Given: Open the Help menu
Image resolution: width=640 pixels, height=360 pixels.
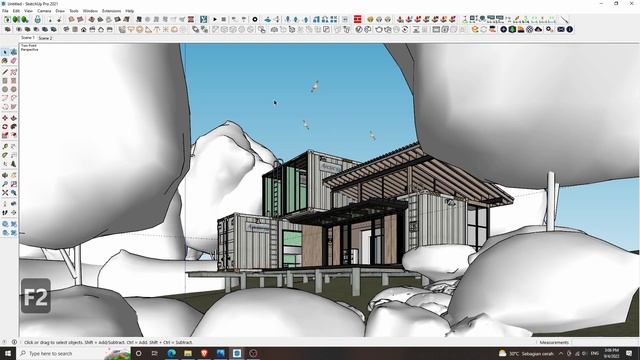Looking at the screenshot, I should click(x=129, y=11).
